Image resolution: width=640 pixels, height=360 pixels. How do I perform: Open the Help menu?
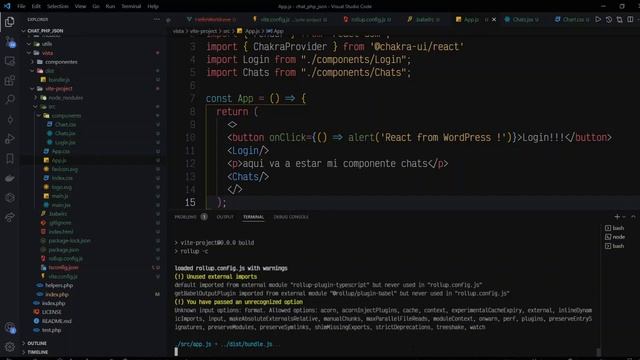click(153, 6)
